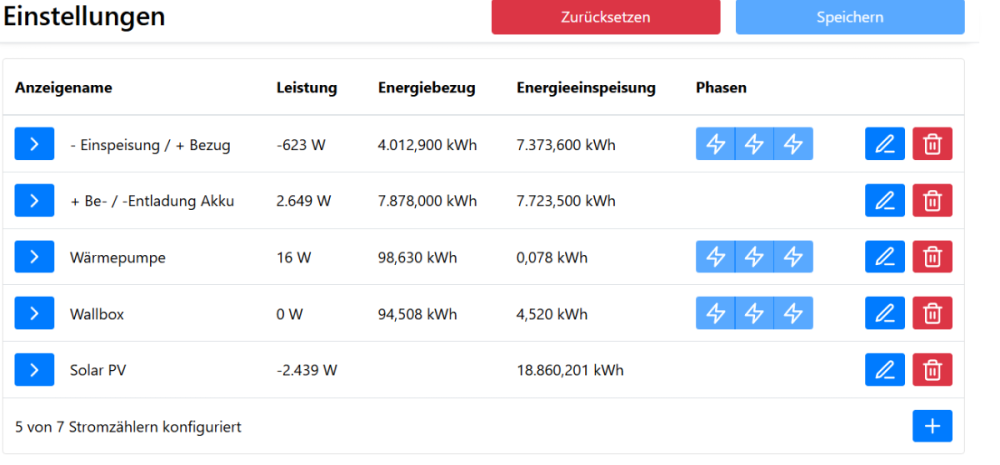Save settings with Speichern button
This screenshot has height=465, width=1000.
click(x=850, y=17)
